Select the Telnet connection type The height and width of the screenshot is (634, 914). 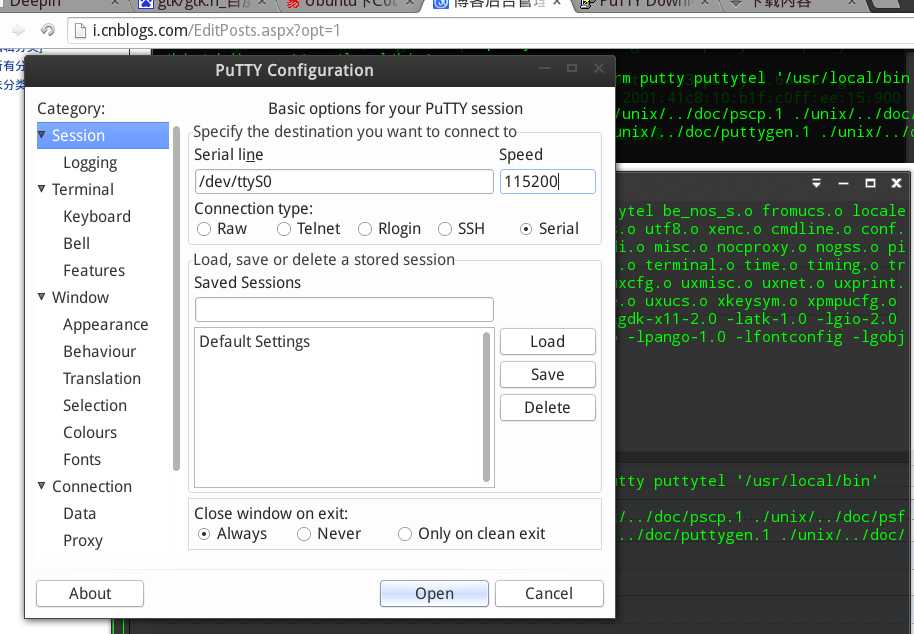pyautogui.click(x=284, y=229)
